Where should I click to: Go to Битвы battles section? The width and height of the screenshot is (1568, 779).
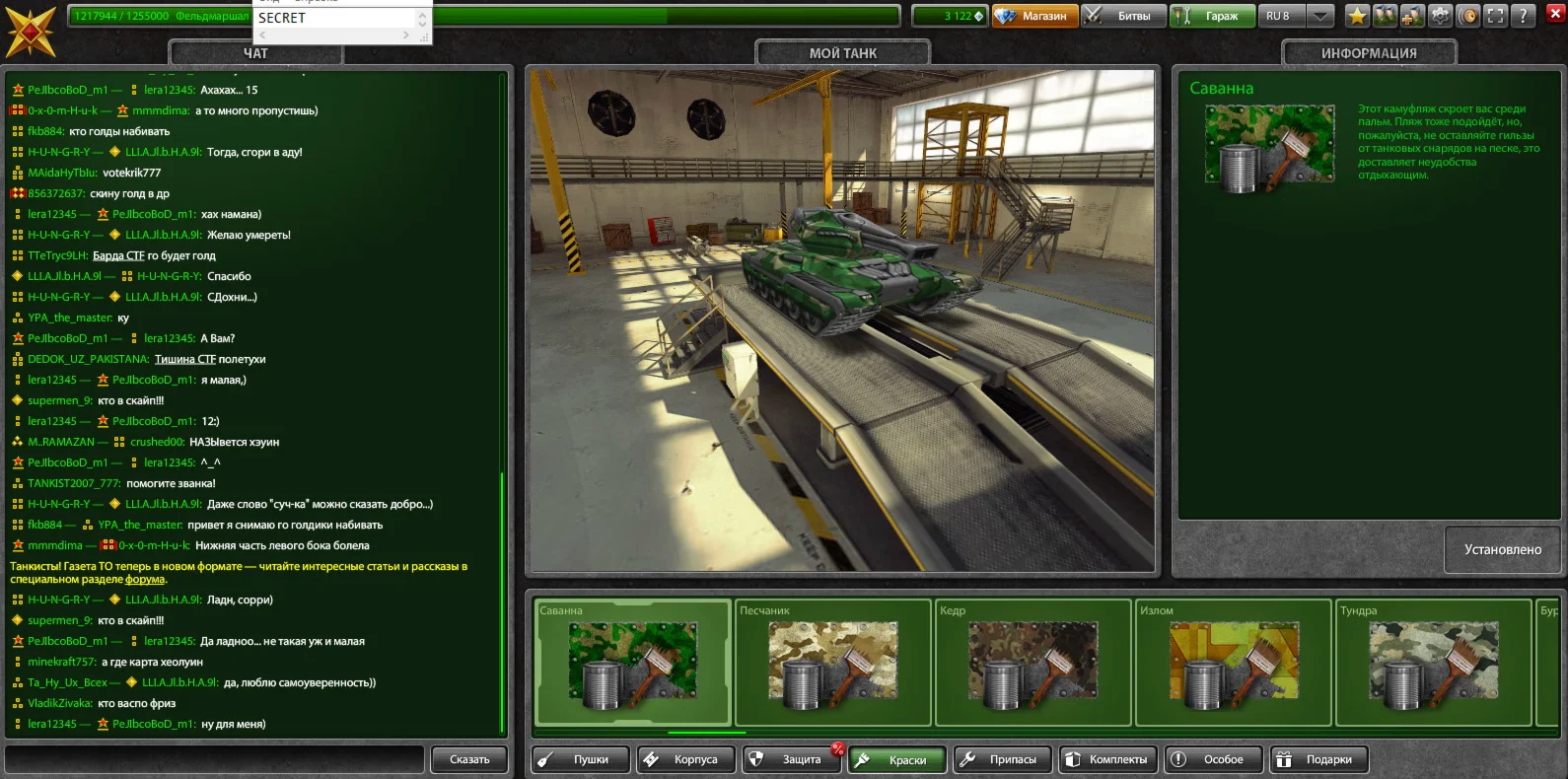1123,16
